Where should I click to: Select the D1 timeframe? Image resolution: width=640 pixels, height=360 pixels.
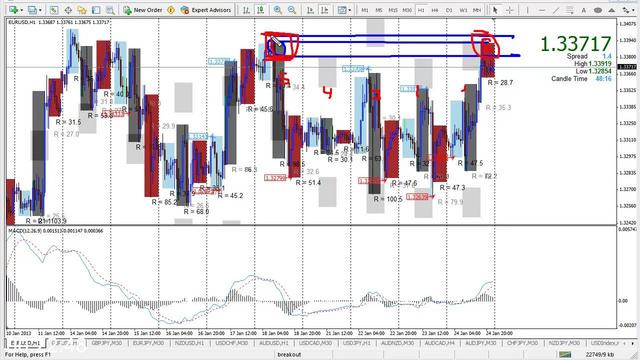pos(449,10)
